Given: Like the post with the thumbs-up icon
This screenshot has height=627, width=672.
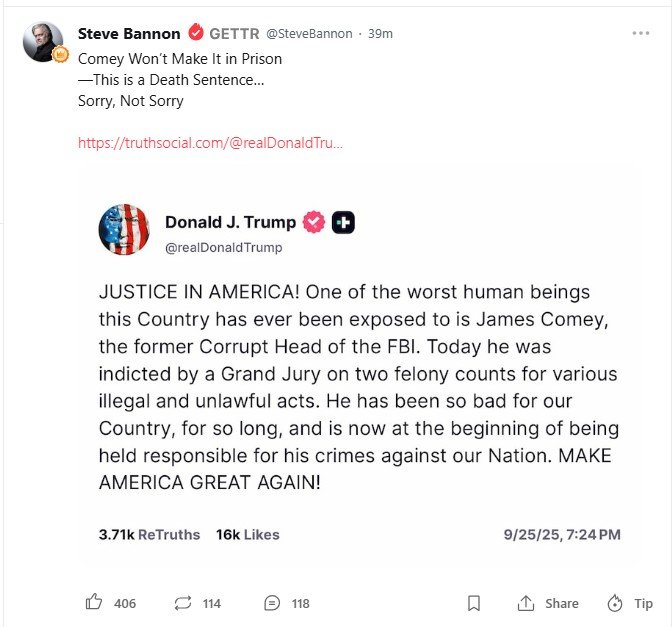Looking at the screenshot, I should point(94,602).
